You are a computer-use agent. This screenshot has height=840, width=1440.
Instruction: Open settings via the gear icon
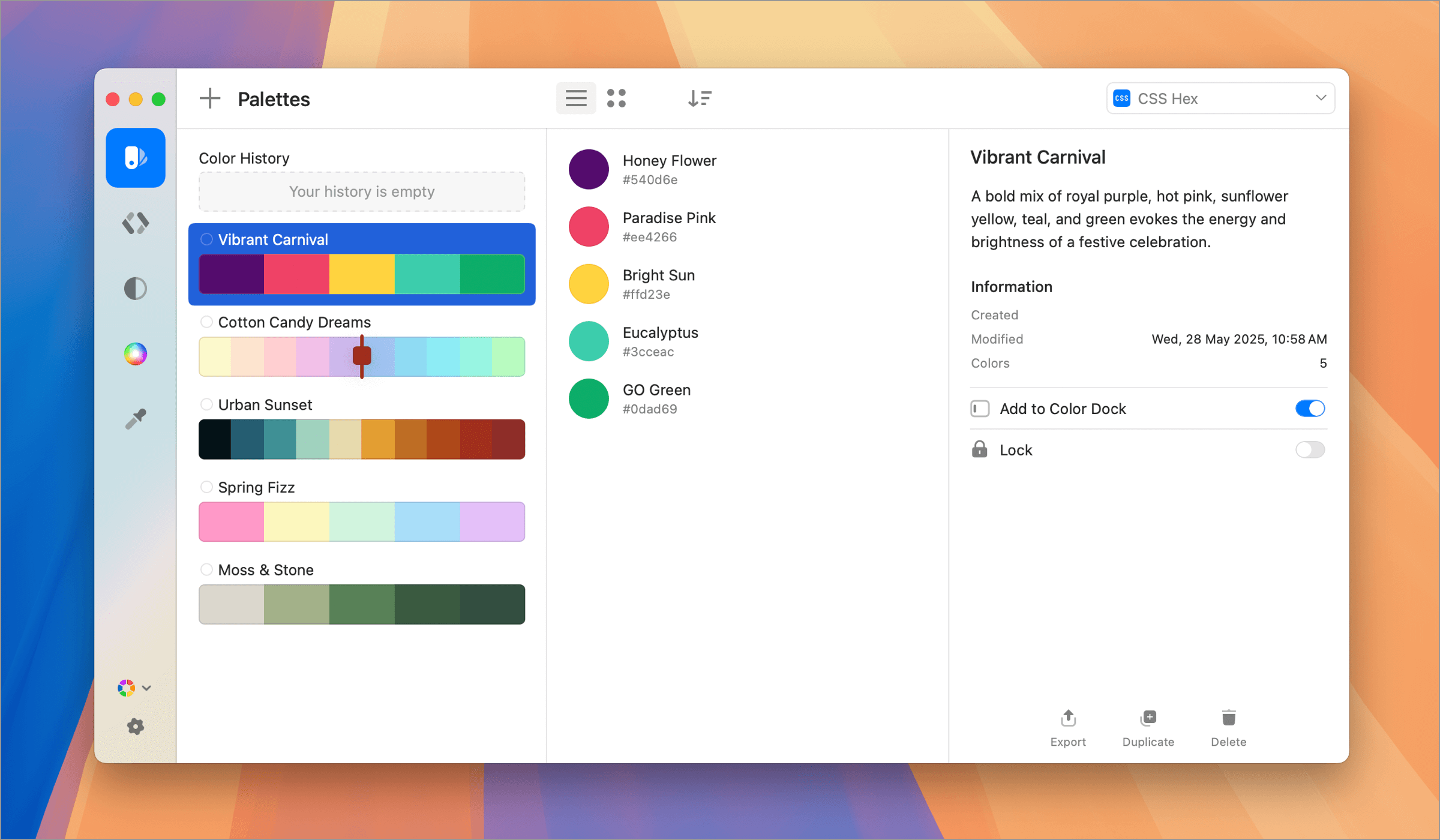tap(136, 727)
